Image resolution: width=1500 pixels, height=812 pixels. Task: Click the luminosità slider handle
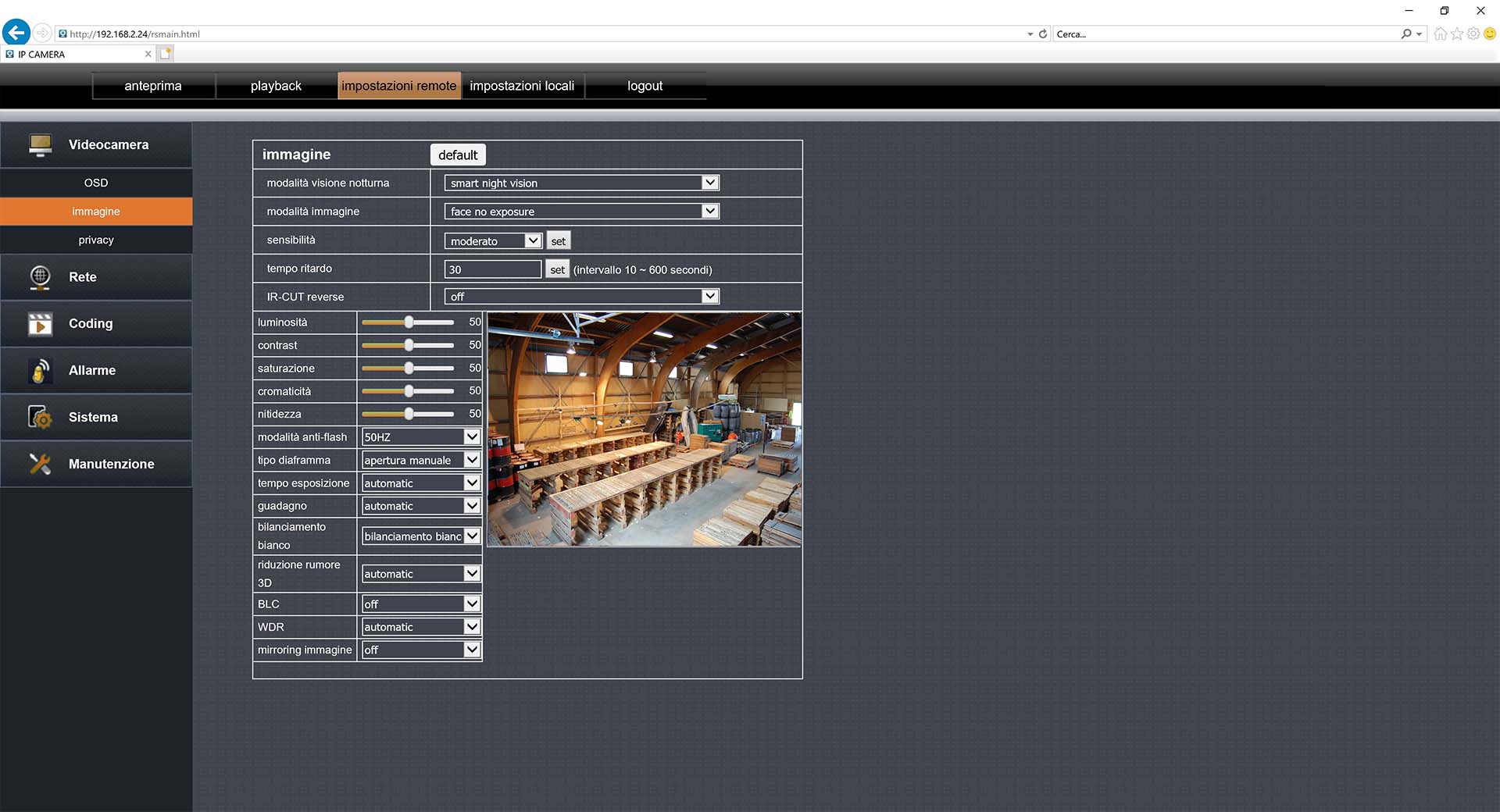tap(409, 322)
